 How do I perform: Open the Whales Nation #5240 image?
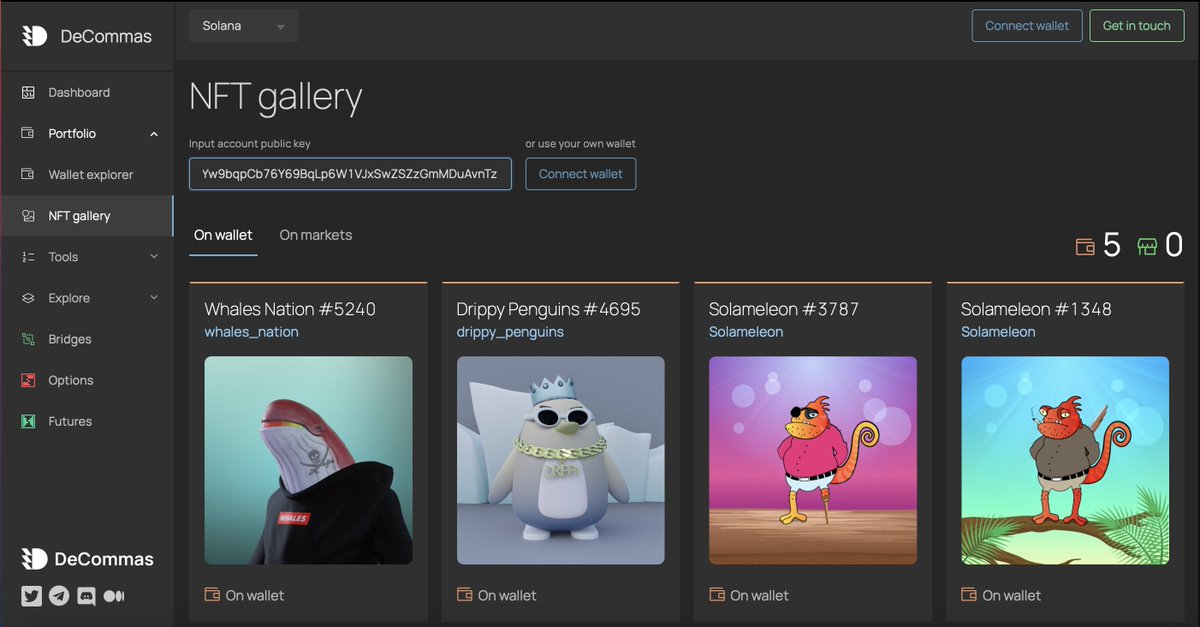click(308, 460)
